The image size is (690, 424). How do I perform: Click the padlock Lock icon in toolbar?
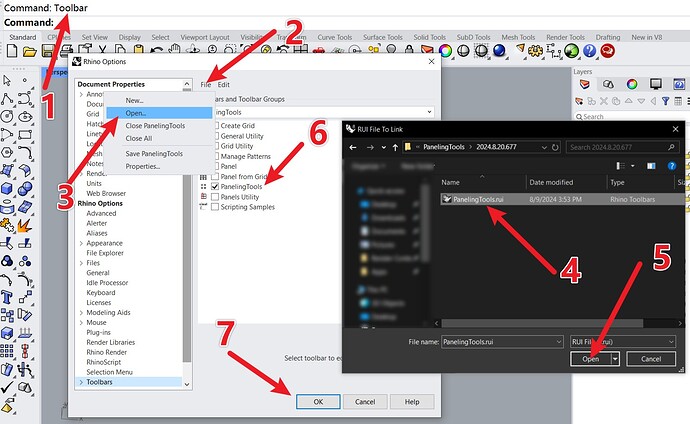409,51
